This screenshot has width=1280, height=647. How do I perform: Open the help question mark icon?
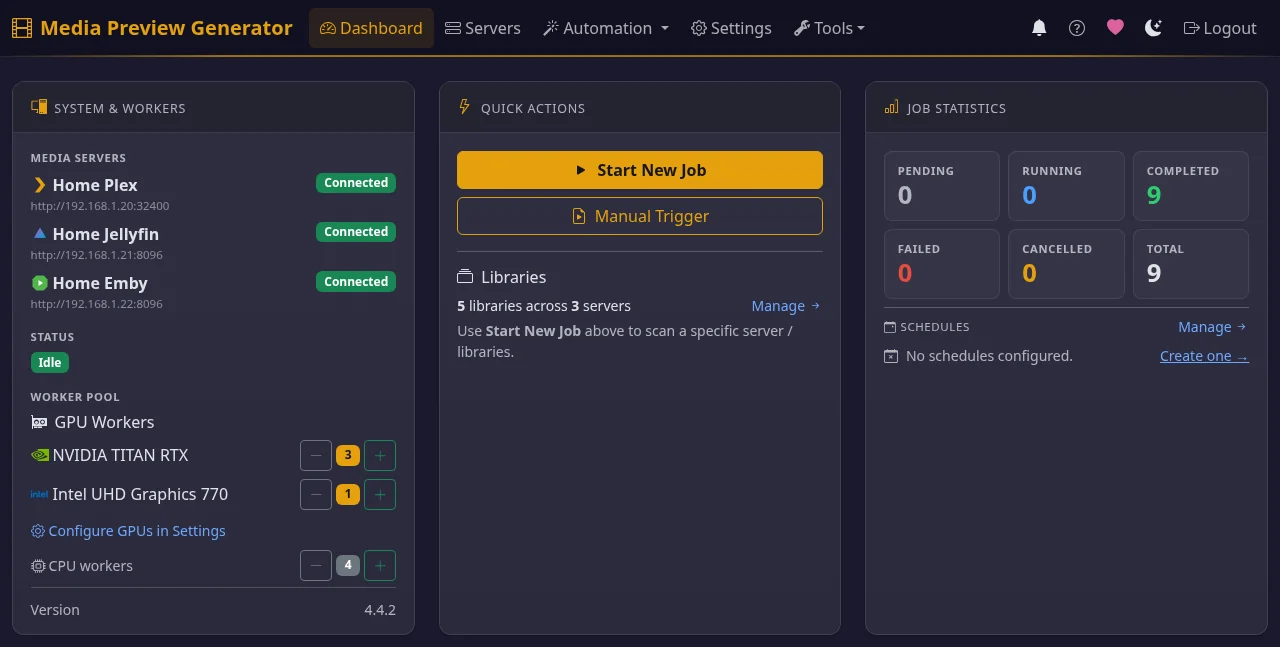click(x=1077, y=28)
